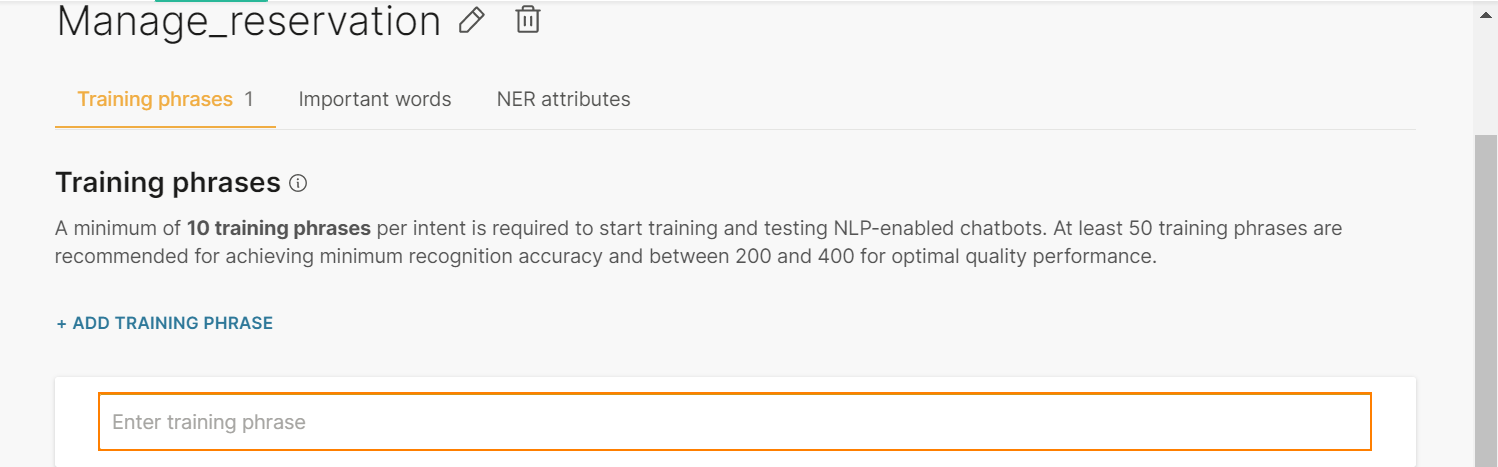This screenshot has height=467, width=1498.
Task: Click the white card surrounding the phrase input
Action: point(735,422)
